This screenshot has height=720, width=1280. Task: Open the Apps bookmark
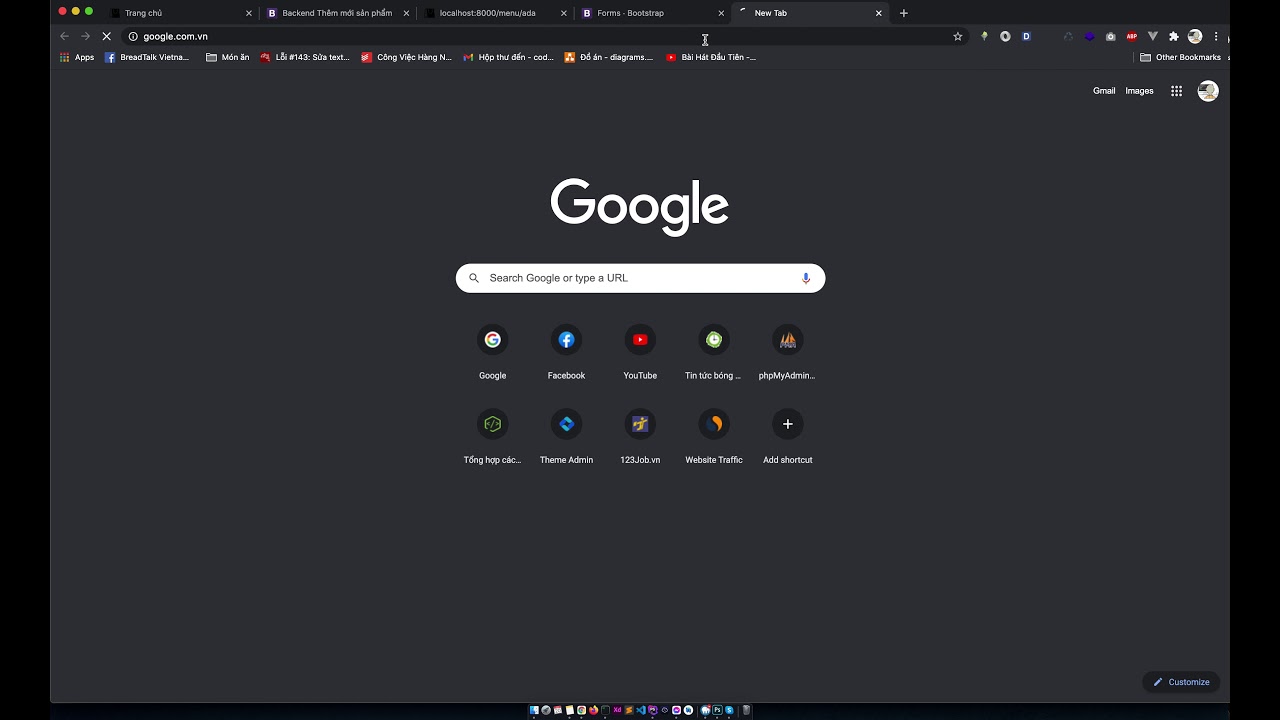click(x=77, y=57)
